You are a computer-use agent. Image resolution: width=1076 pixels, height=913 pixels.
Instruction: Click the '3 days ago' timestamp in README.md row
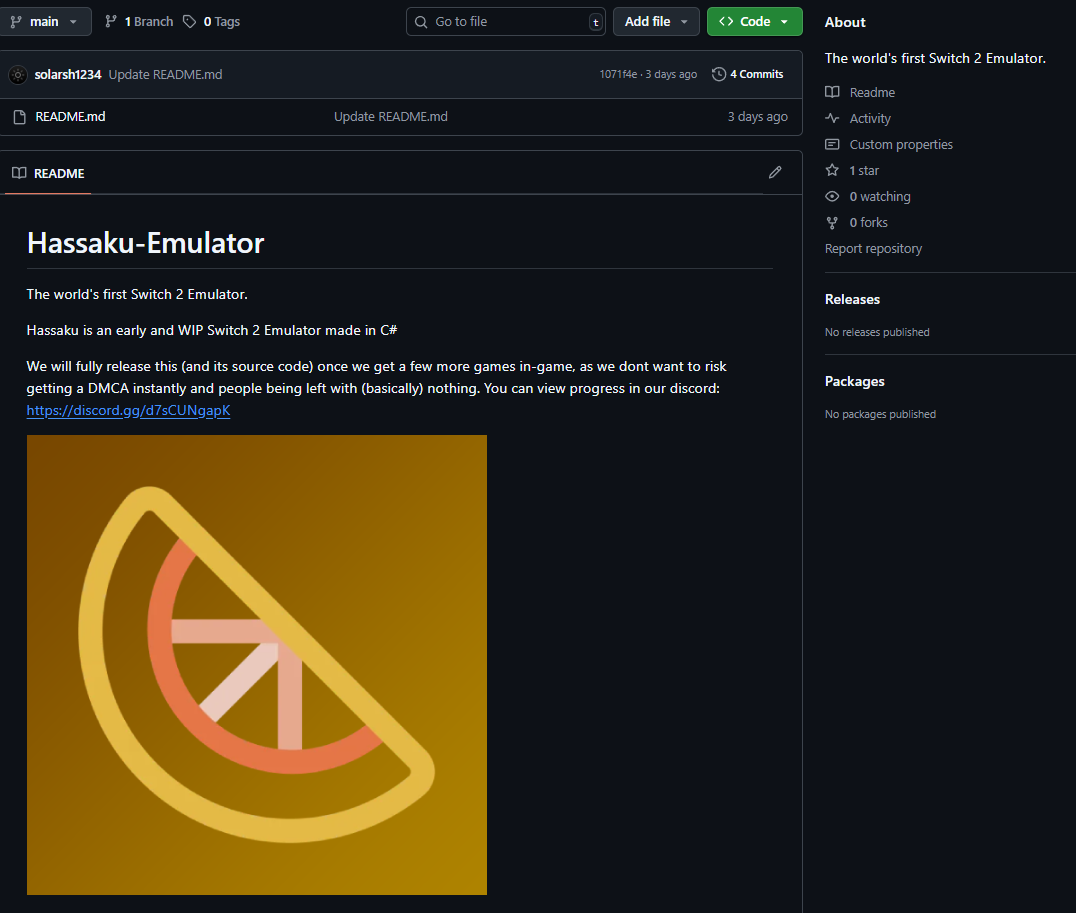tap(758, 117)
